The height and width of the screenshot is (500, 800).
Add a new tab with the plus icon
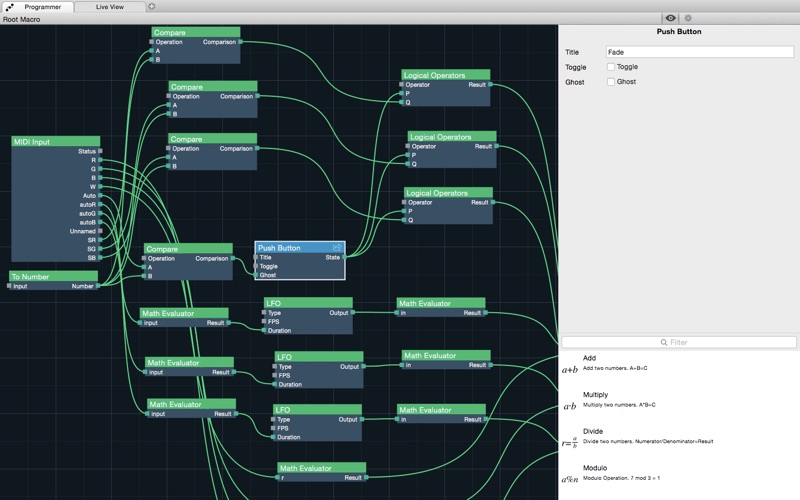[x=151, y=6]
